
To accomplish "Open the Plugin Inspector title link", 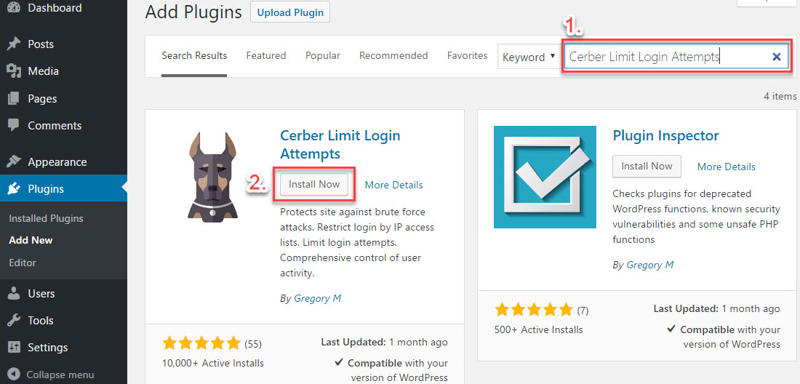I will pos(665,136).
